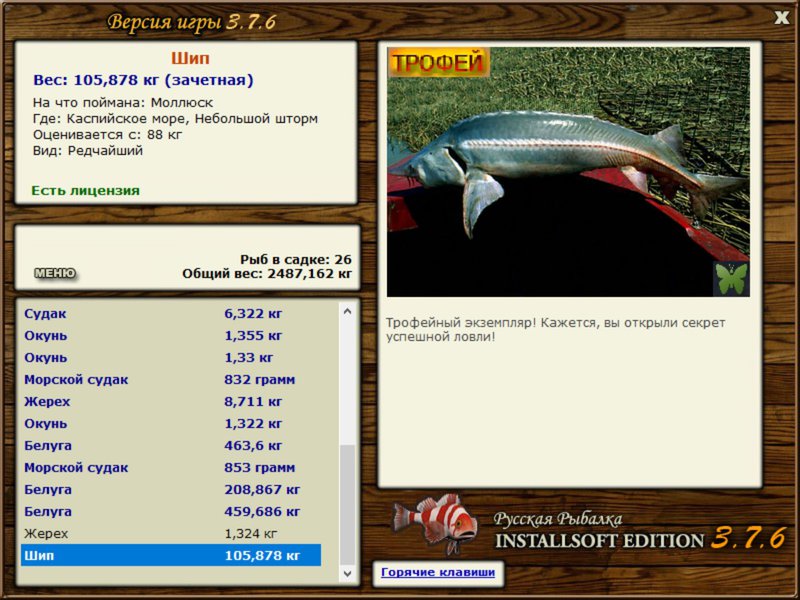Viewport: 800px width, 600px height.
Task: Click the Вес: 105,878 кг (зачетная) text
Action: pyautogui.click(x=143, y=80)
